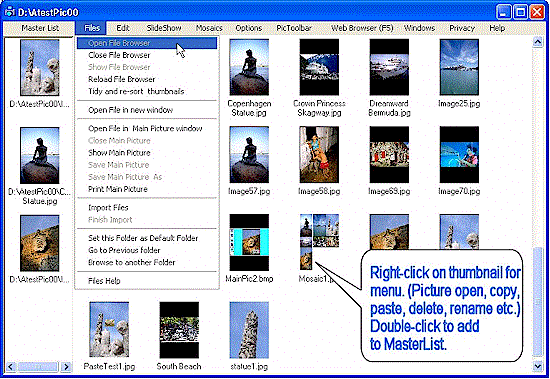Open the Windows menu
This screenshot has height=379, width=550.
pos(420,28)
